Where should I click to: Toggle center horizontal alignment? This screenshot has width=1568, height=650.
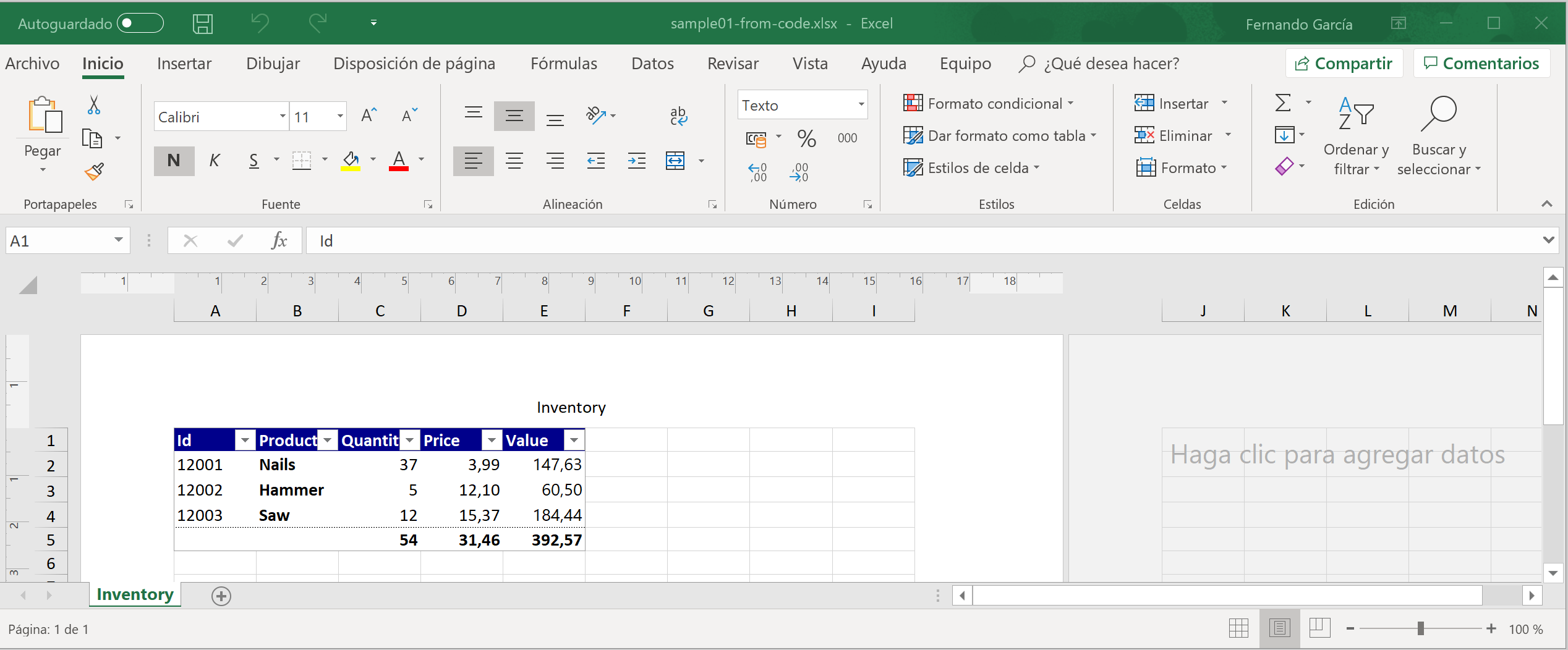[514, 161]
